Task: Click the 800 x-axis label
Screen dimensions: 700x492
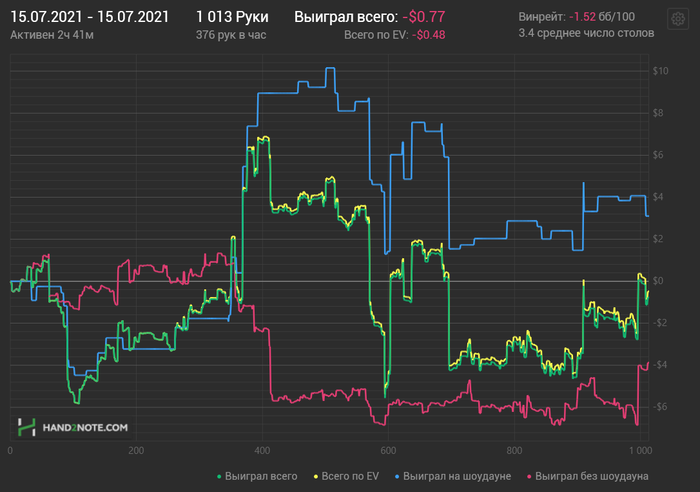Action: coord(514,451)
